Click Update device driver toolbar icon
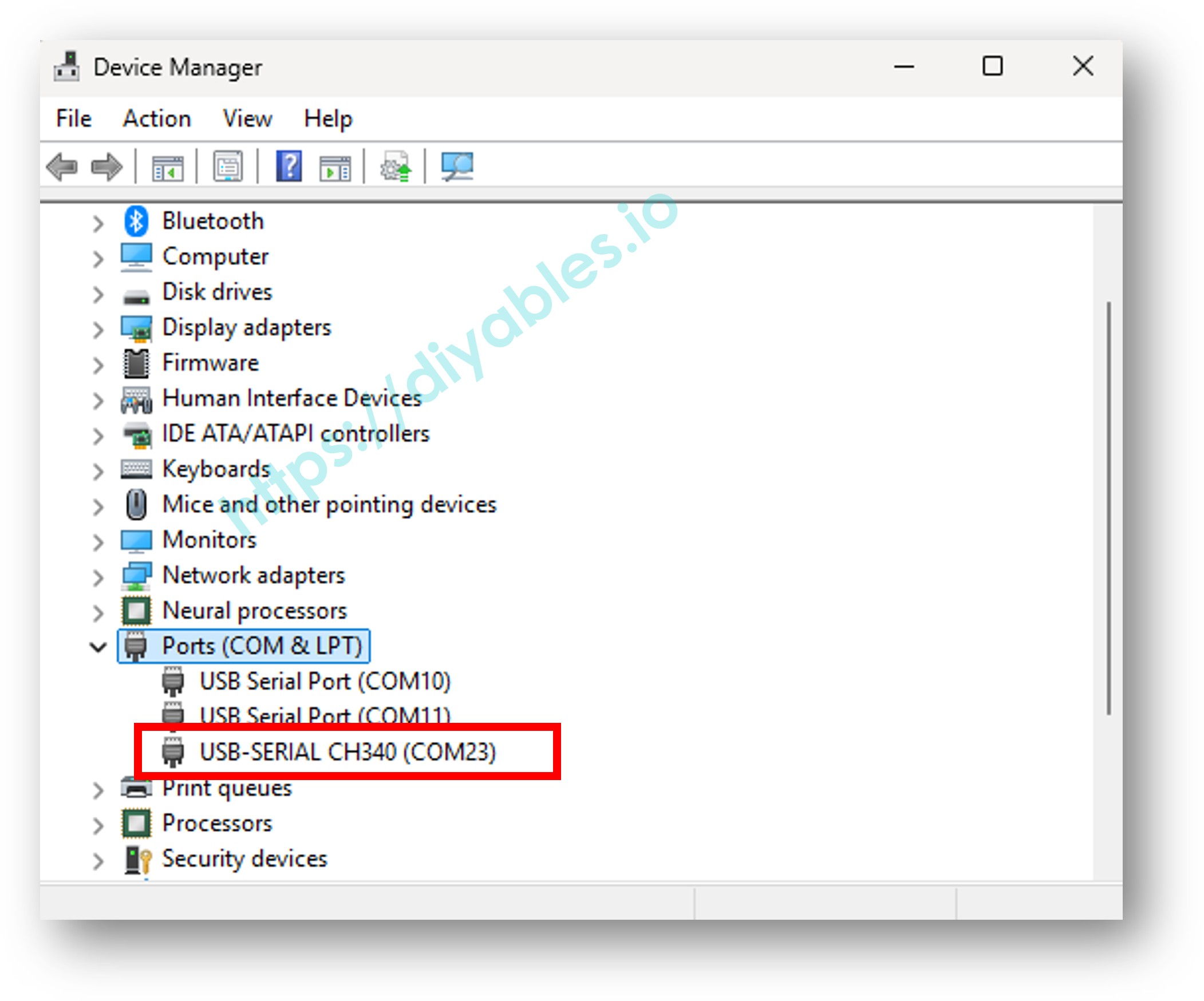Viewport: 1204px width, 1001px height. coord(396,167)
